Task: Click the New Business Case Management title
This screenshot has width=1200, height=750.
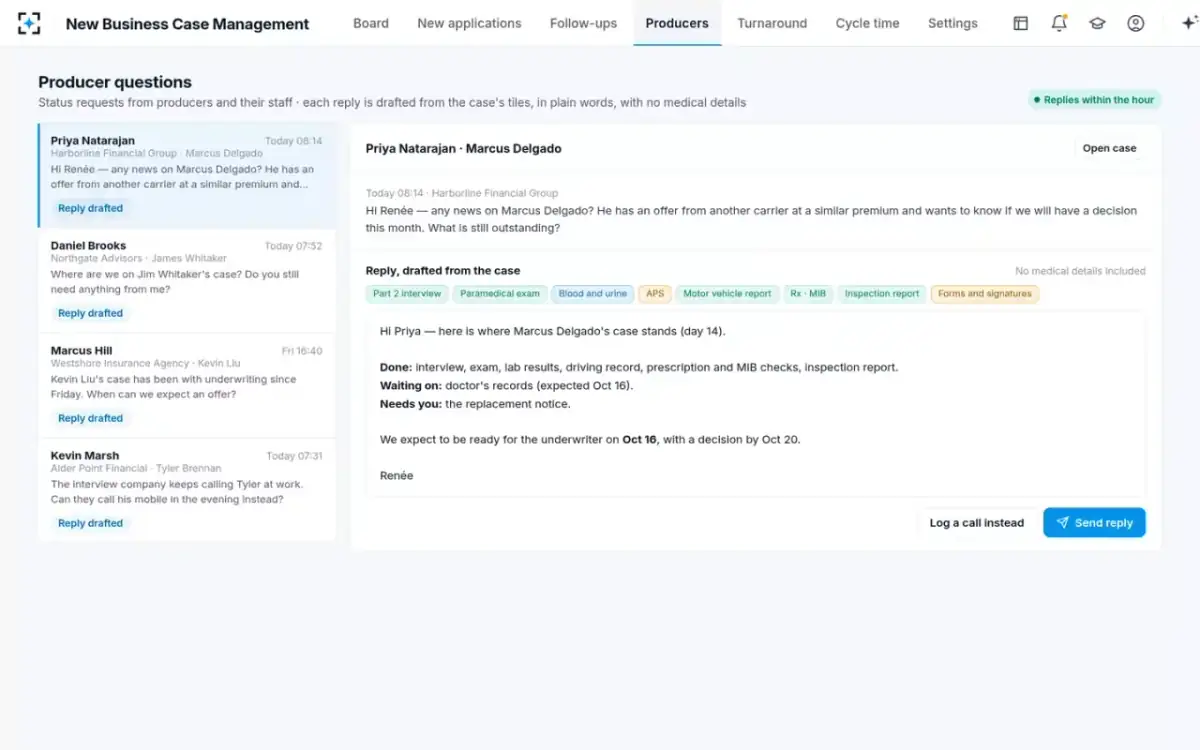Action: coord(188,24)
